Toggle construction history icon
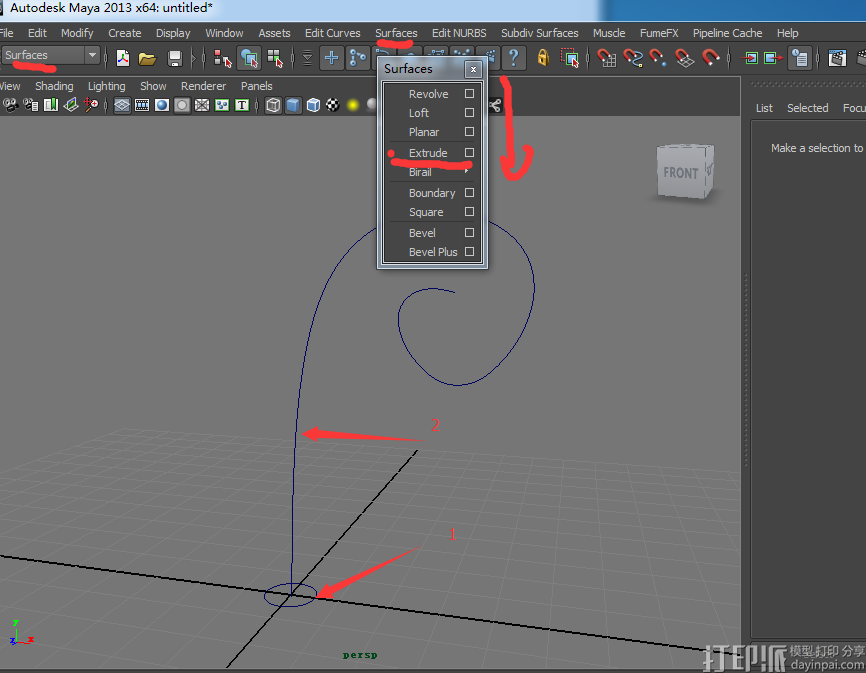This screenshot has width=866, height=673. [x=799, y=57]
